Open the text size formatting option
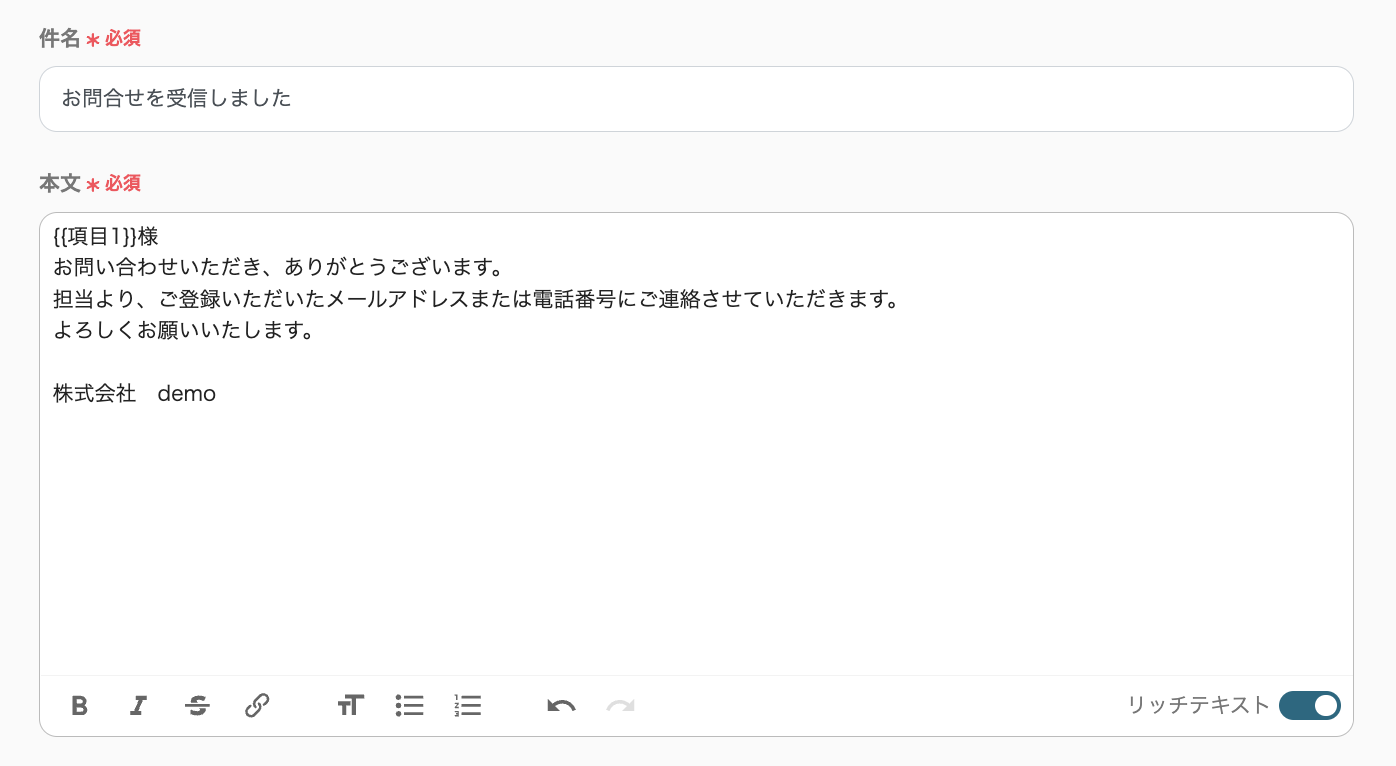The height and width of the screenshot is (766, 1396). tap(350, 706)
